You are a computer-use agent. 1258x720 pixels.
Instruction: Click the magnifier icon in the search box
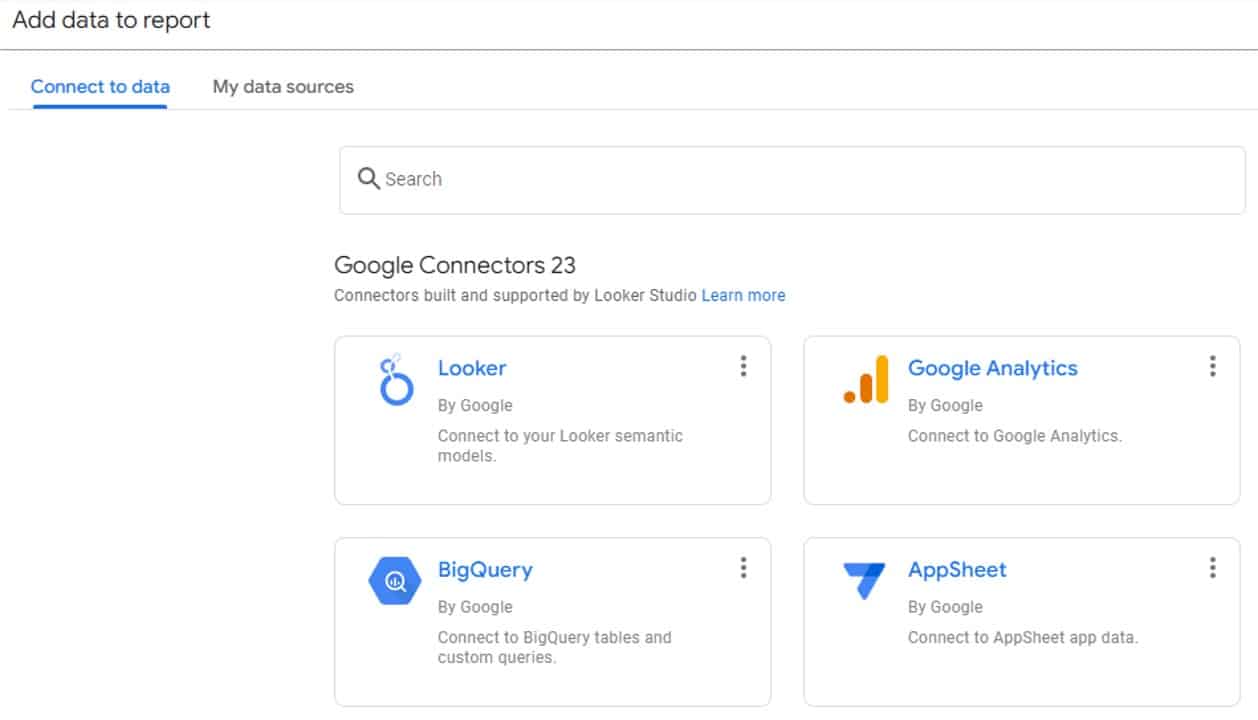pyautogui.click(x=368, y=179)
